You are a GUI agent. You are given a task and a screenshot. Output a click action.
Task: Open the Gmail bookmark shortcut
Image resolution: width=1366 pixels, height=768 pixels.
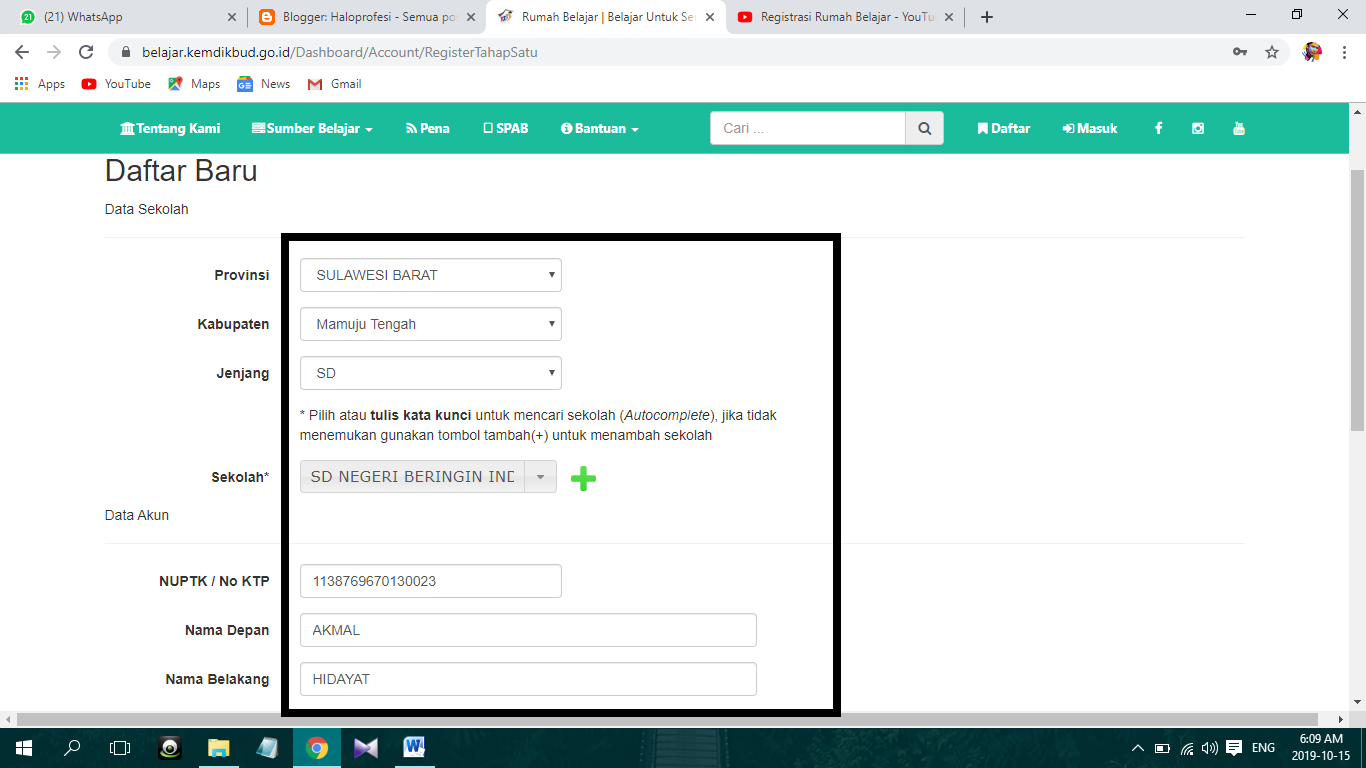point(334,84)
